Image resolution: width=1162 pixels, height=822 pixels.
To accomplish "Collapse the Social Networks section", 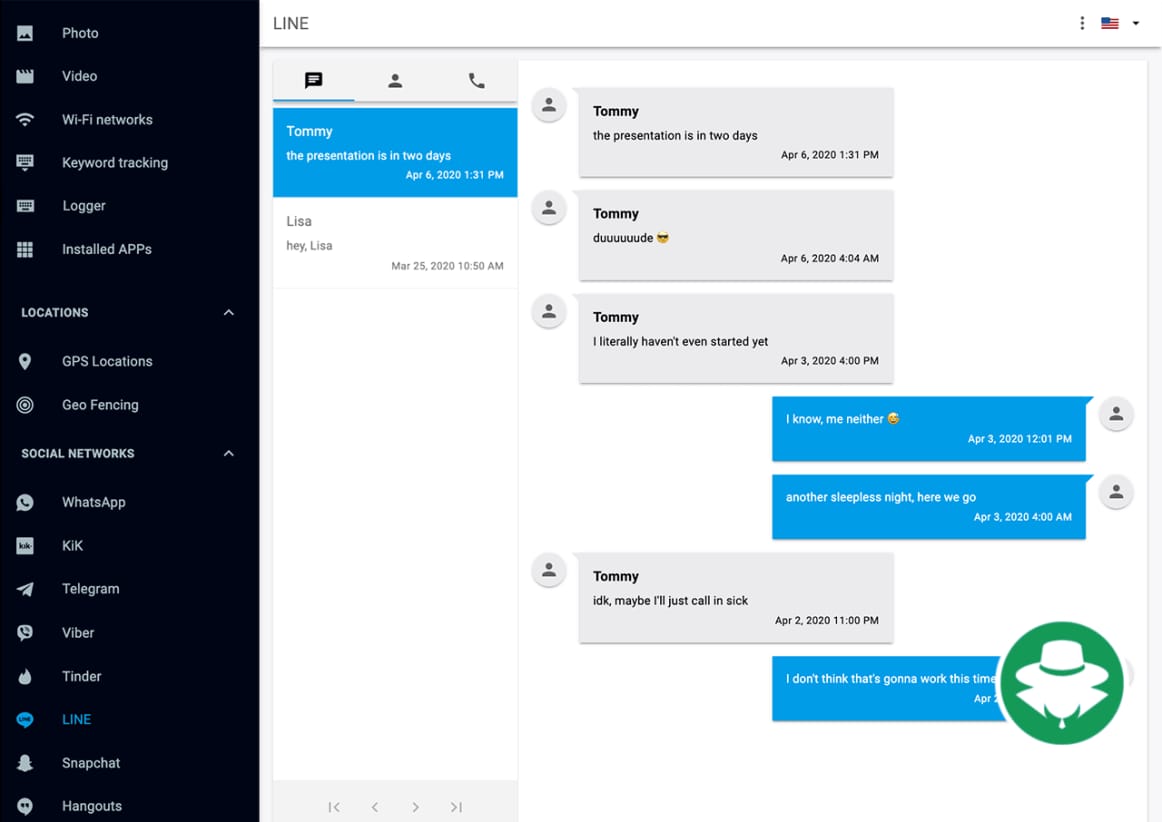I will 228,454.
